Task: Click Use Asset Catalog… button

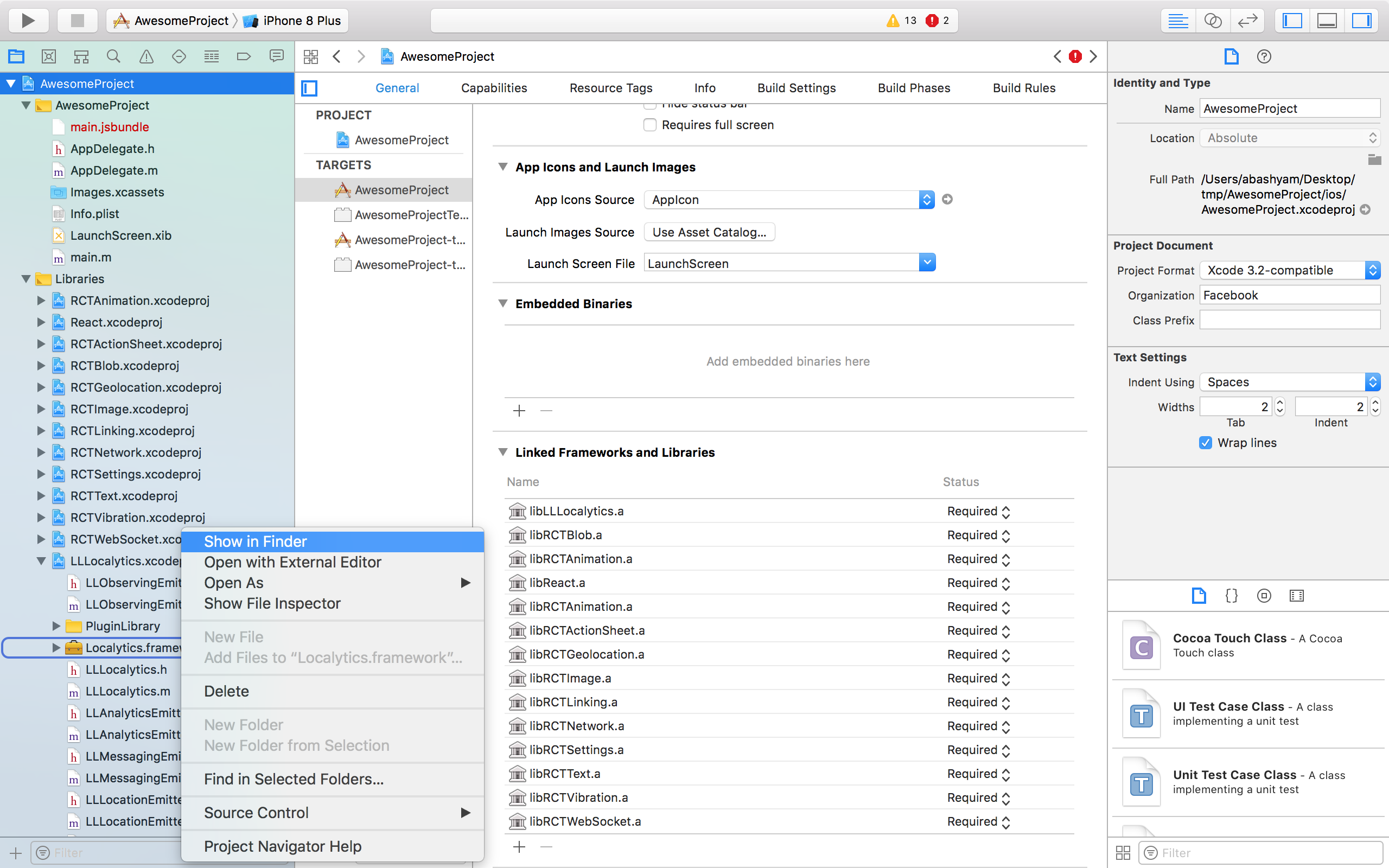Action: [x=710, y=232]
